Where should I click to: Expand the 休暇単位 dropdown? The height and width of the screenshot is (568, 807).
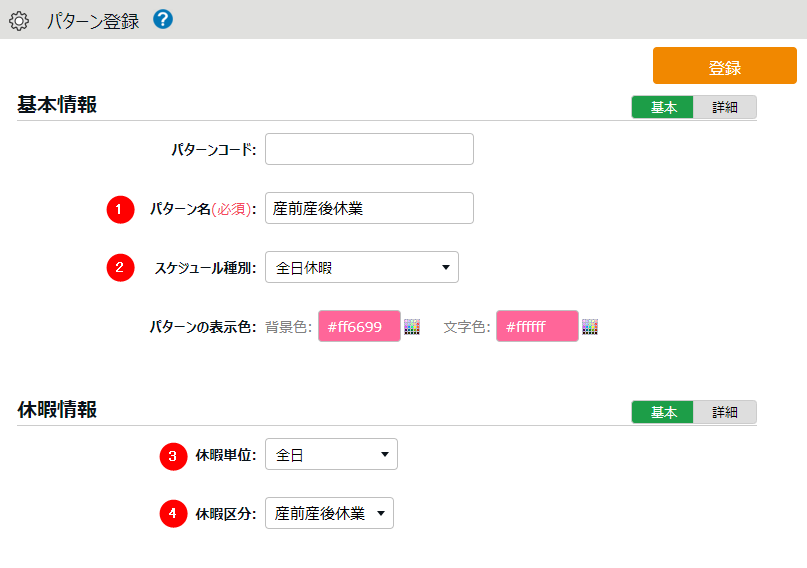331,455
